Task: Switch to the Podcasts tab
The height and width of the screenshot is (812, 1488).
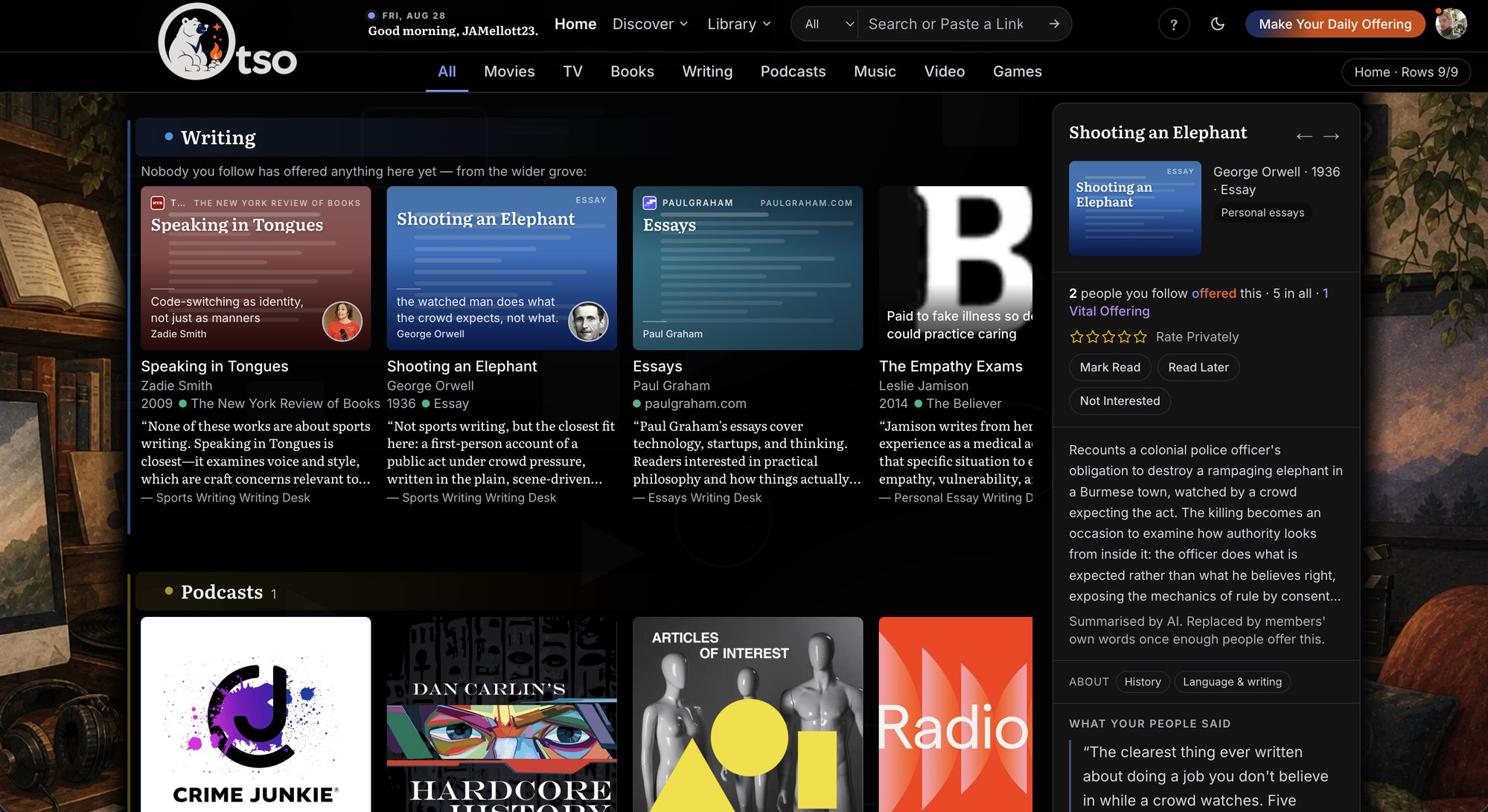Action: 793,71
